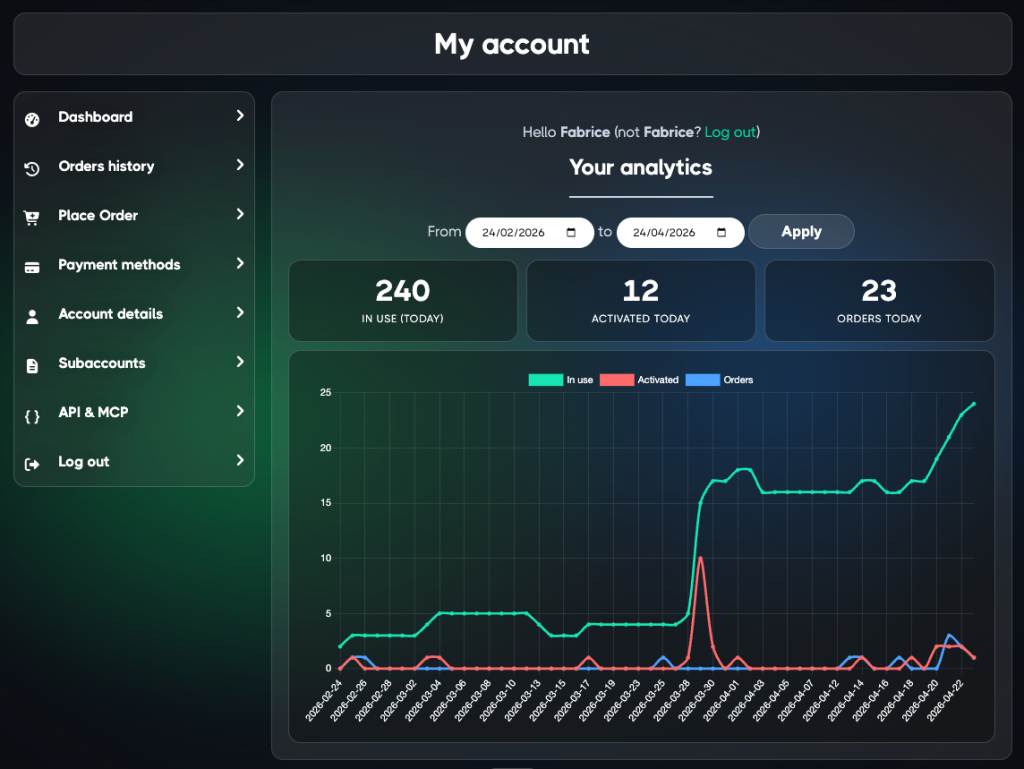Go to Orders history
The height and width of the screenshot is (769, 1024).
click(x=134, y=166)
